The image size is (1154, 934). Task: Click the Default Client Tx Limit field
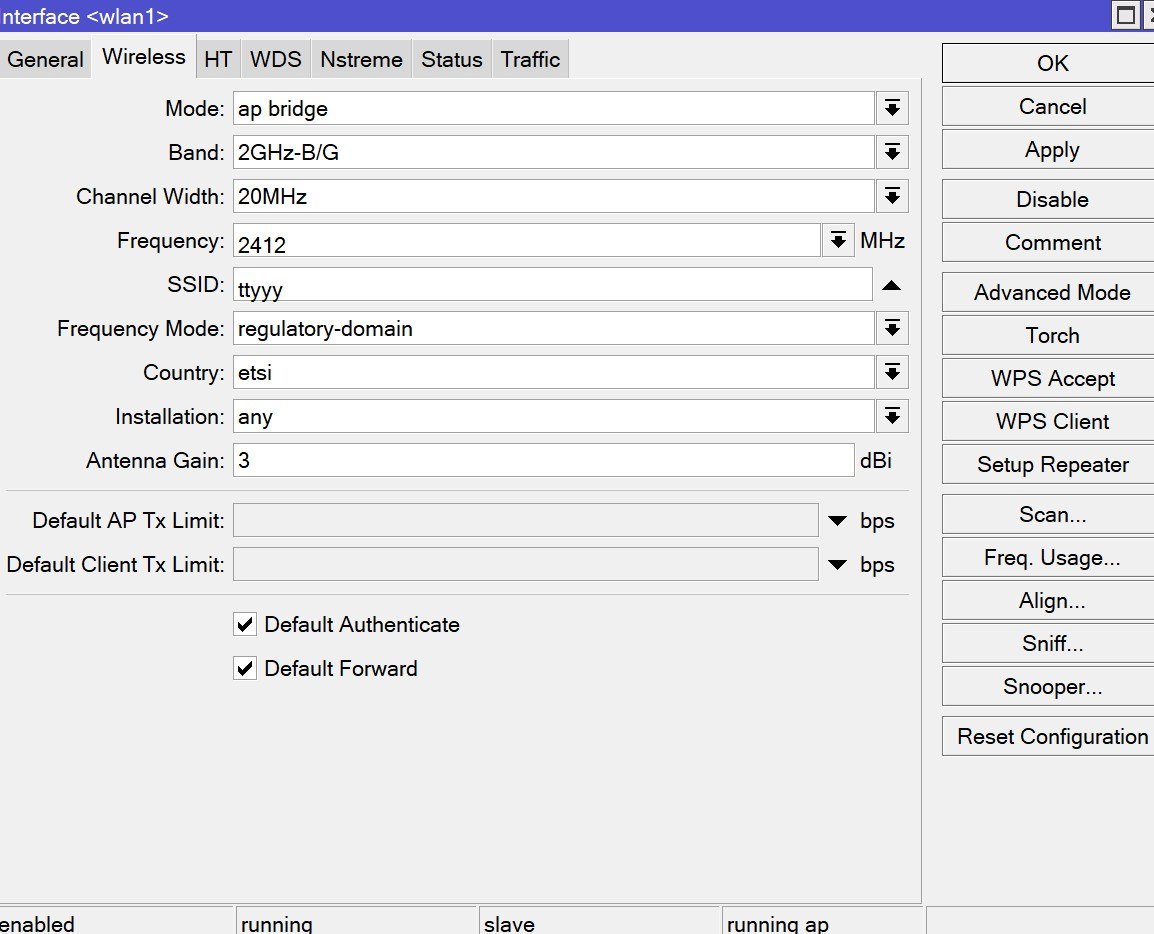click(x=525, y=565)
